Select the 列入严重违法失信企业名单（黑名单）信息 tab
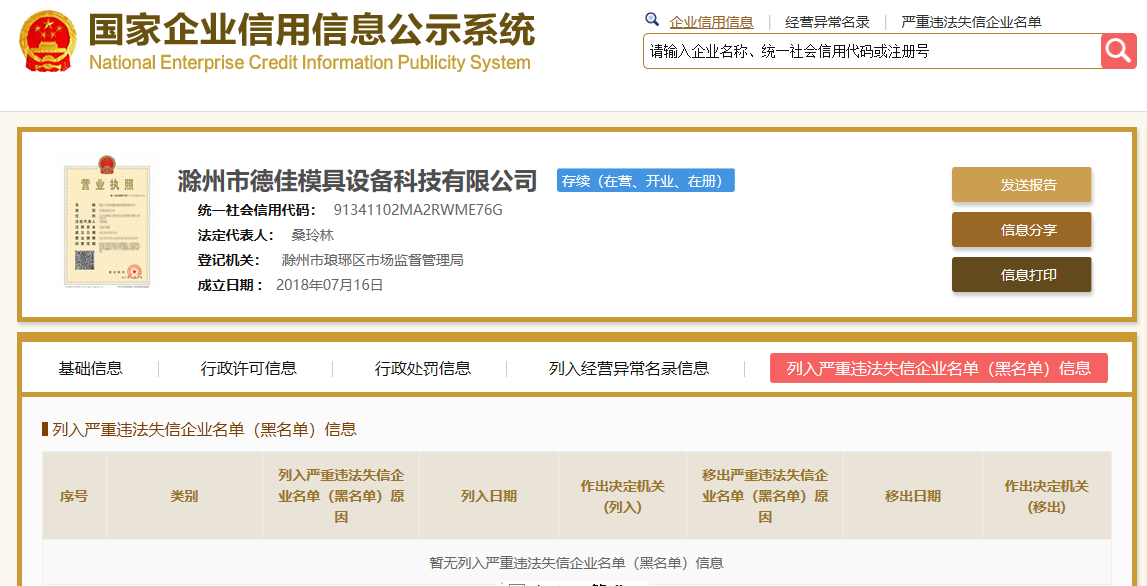1147x586 pixels. 939,368
